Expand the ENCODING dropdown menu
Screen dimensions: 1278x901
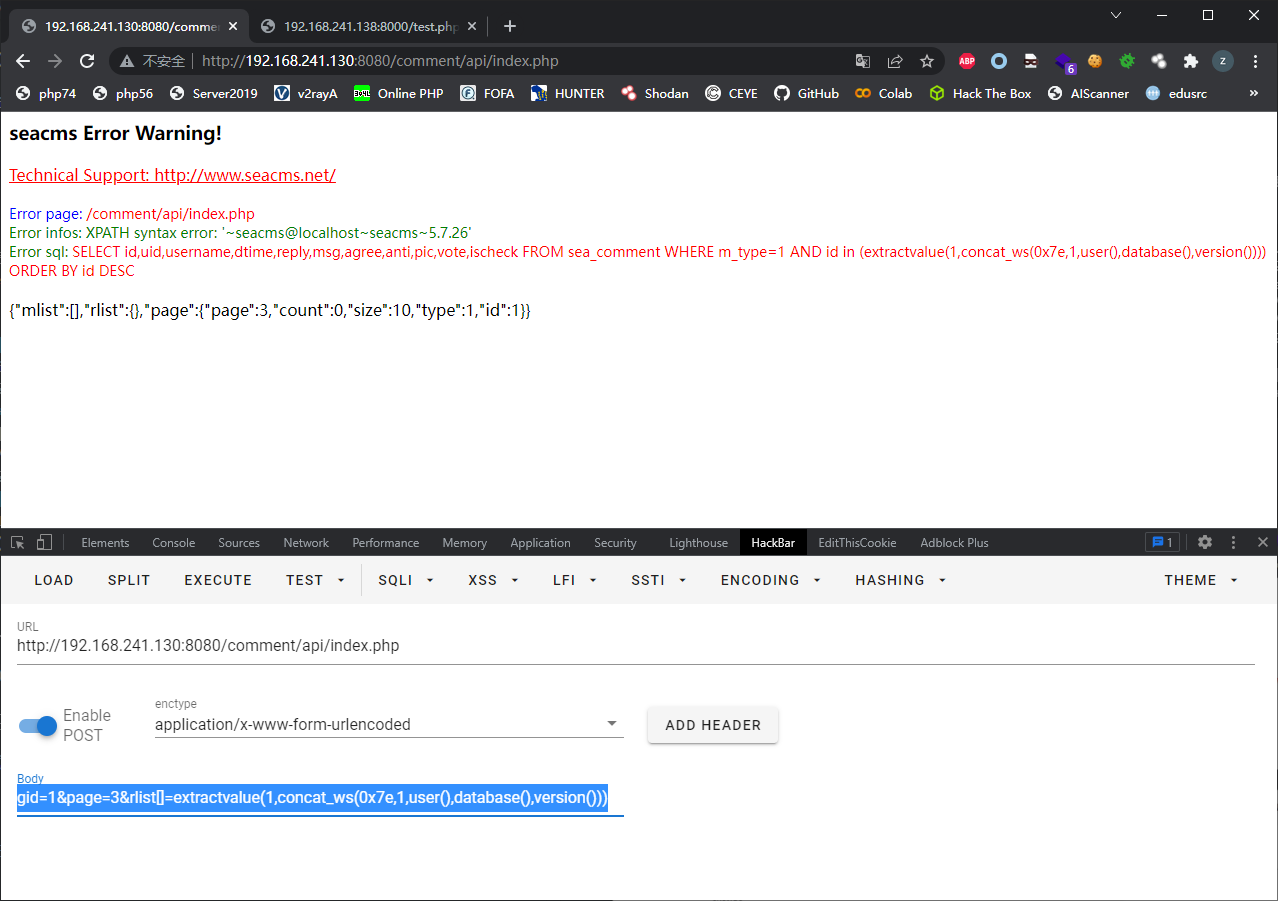[771, 580]
